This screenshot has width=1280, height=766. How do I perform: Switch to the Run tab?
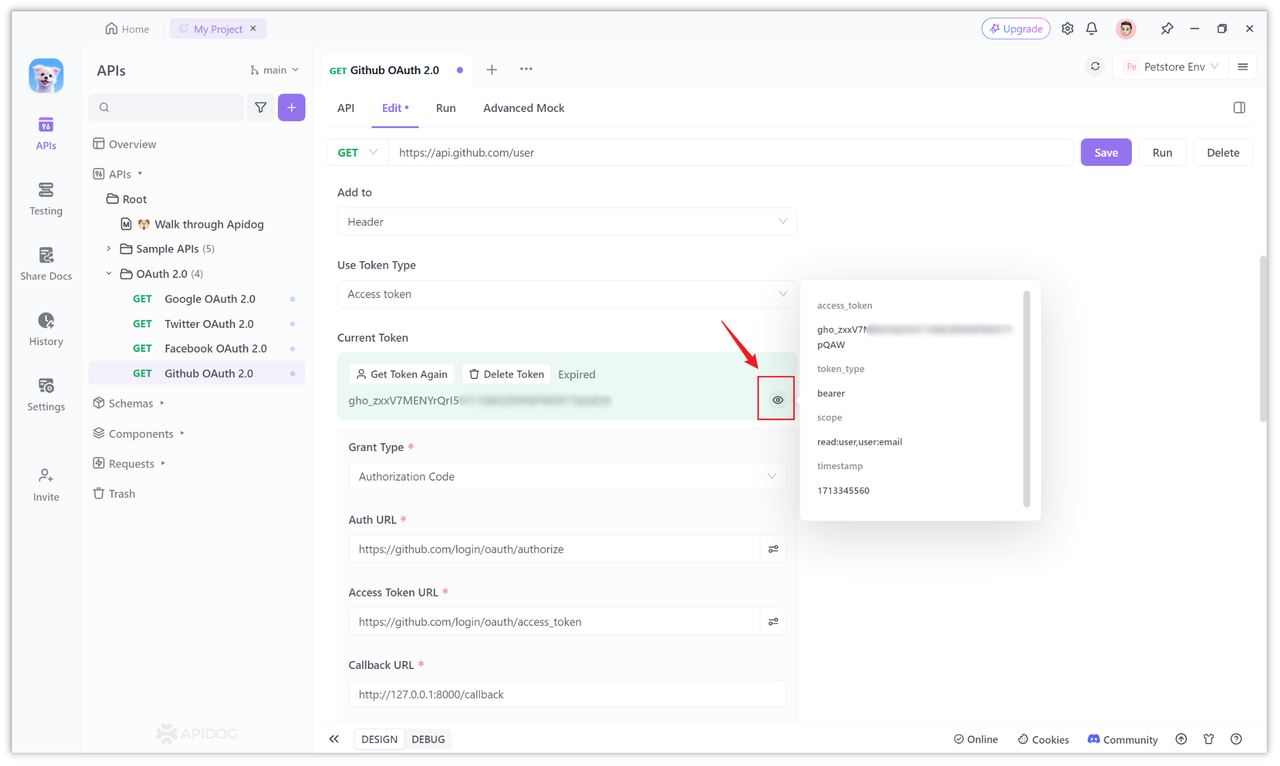(446, 108)
